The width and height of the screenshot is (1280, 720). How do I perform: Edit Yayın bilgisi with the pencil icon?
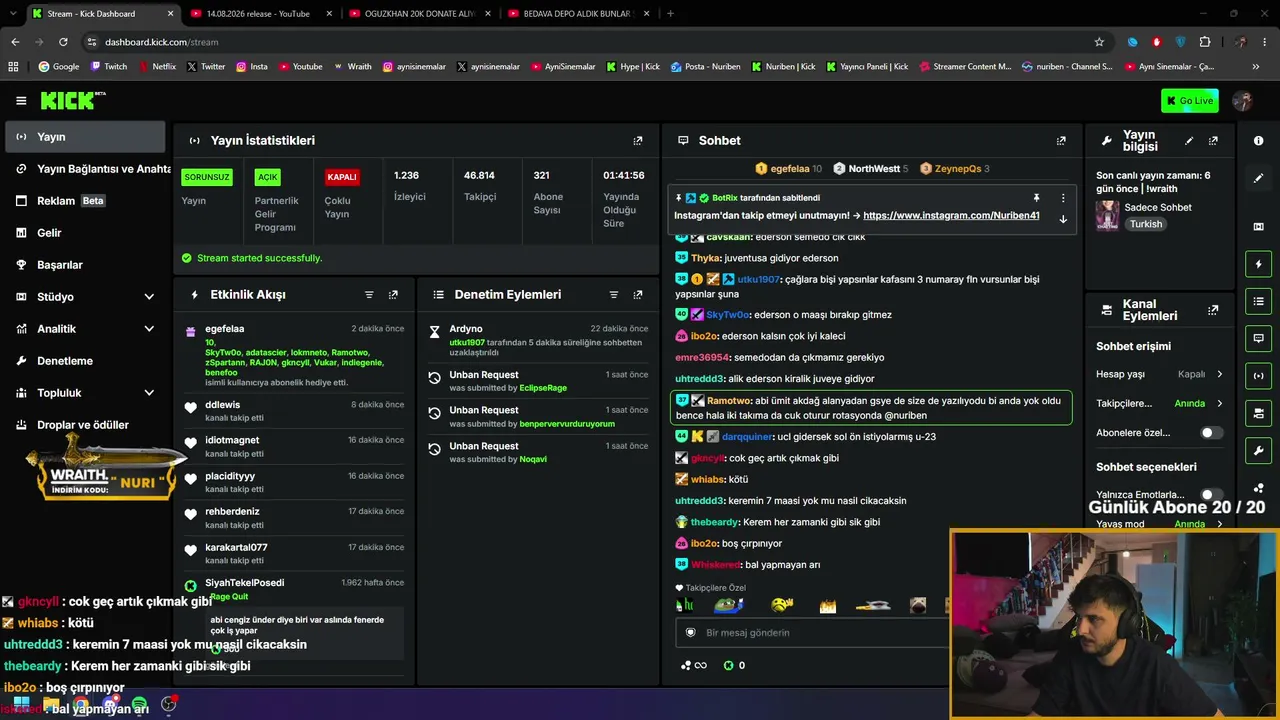pyautogui.click(x=1189, y=141)
